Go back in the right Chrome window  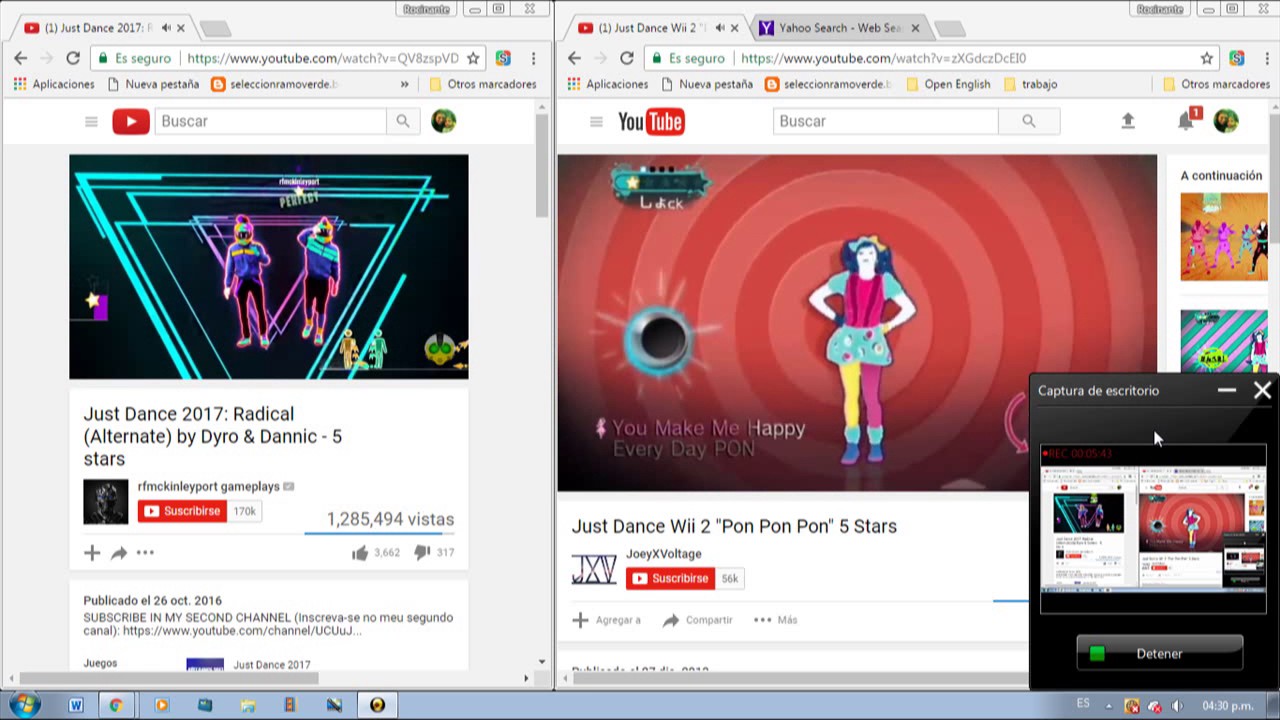(574, 58)
